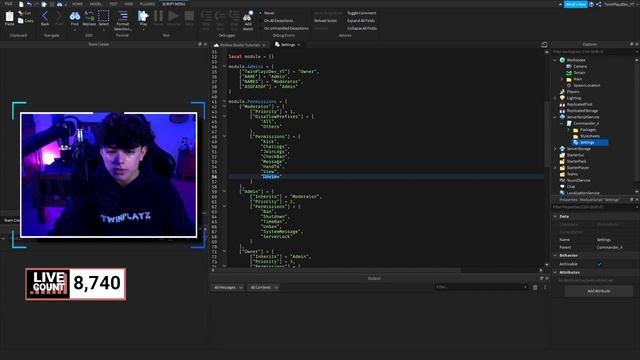Viewport: 640px width, 360px height.
Task: Click the Add Watch binoculars icon
Action: pyautogui.click(x=248, y=16)
